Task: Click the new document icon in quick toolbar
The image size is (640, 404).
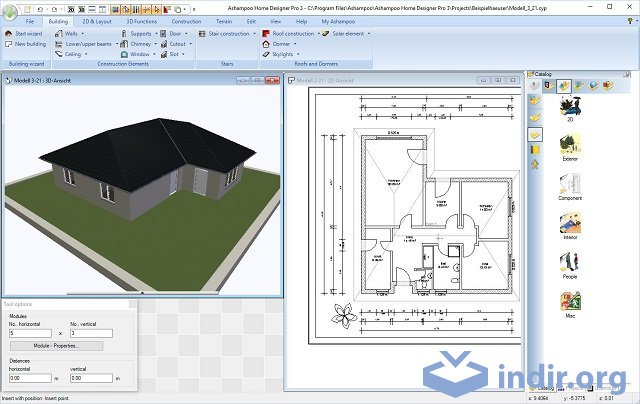Action: (28, 9)
